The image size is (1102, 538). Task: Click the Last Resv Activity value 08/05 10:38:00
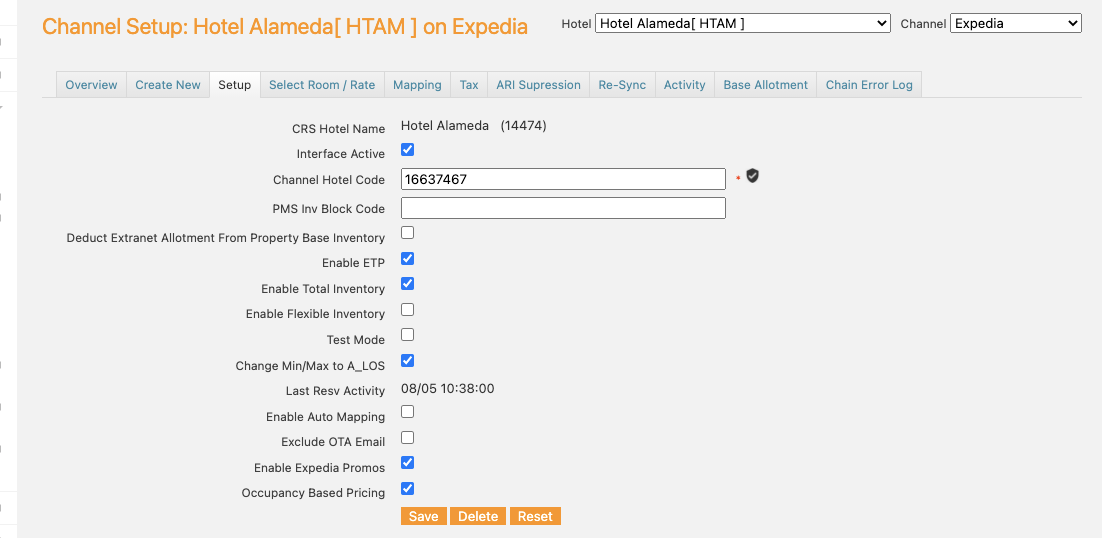click(448, 388)
